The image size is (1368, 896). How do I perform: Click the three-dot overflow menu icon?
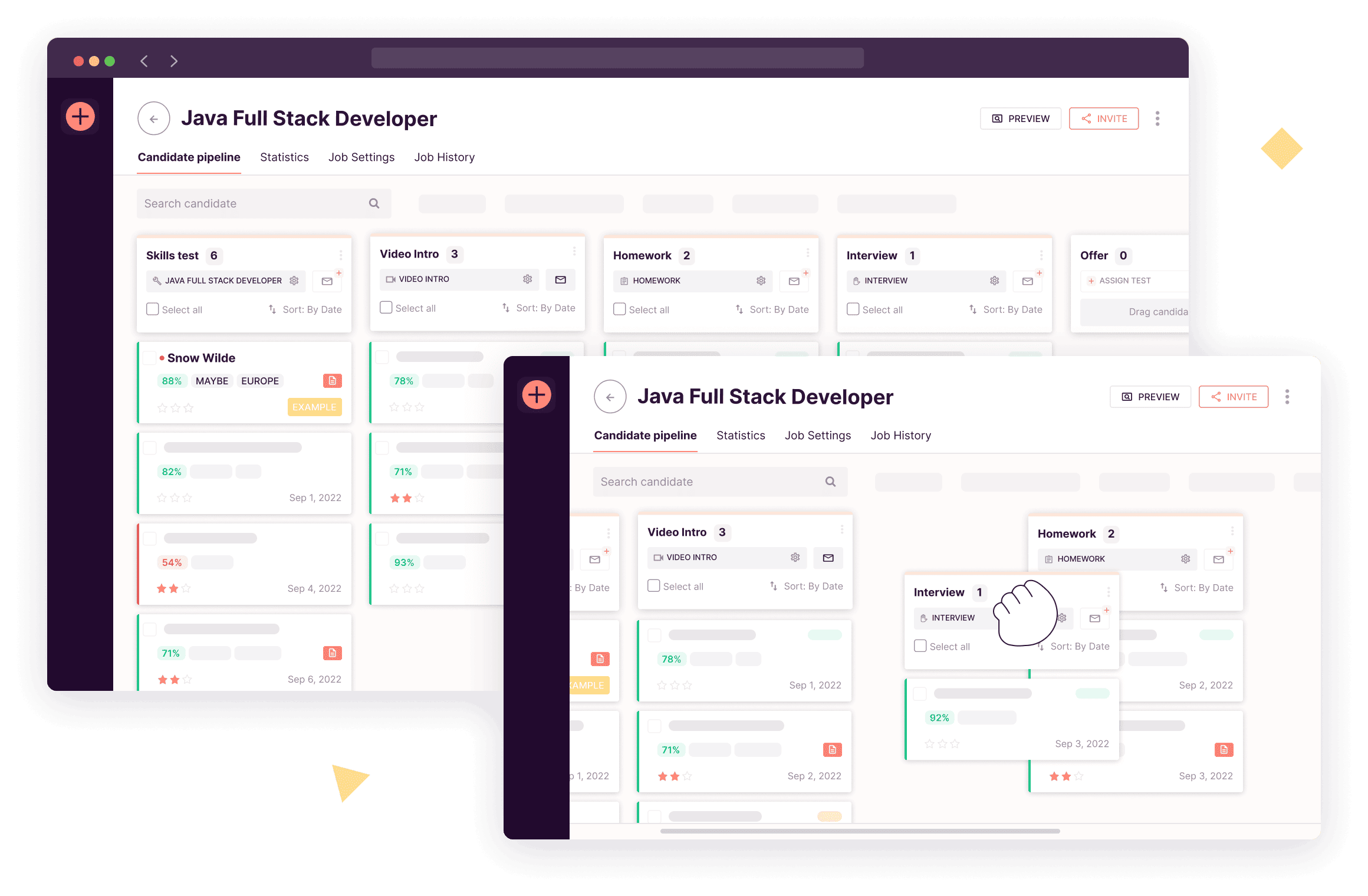[1156, 118]
